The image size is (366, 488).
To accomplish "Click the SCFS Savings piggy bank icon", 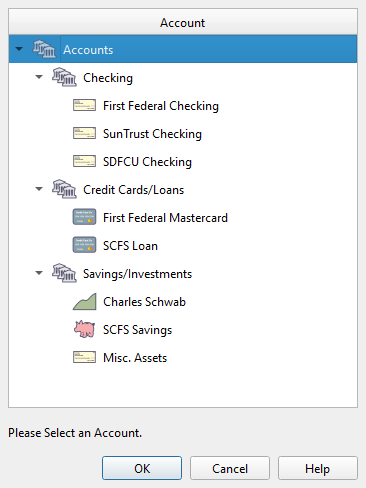I will click(x=84, y=329).
